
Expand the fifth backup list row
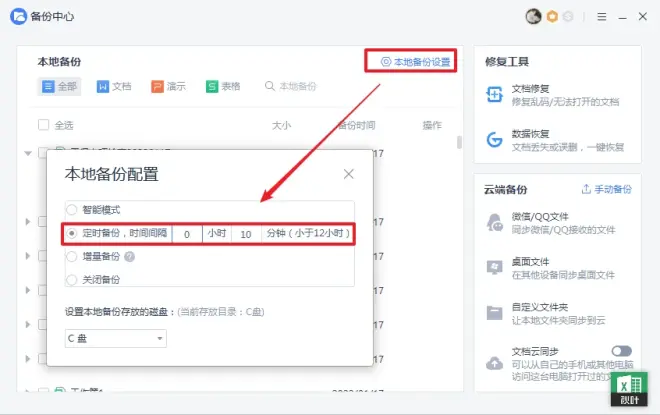[x=28, y=325]
